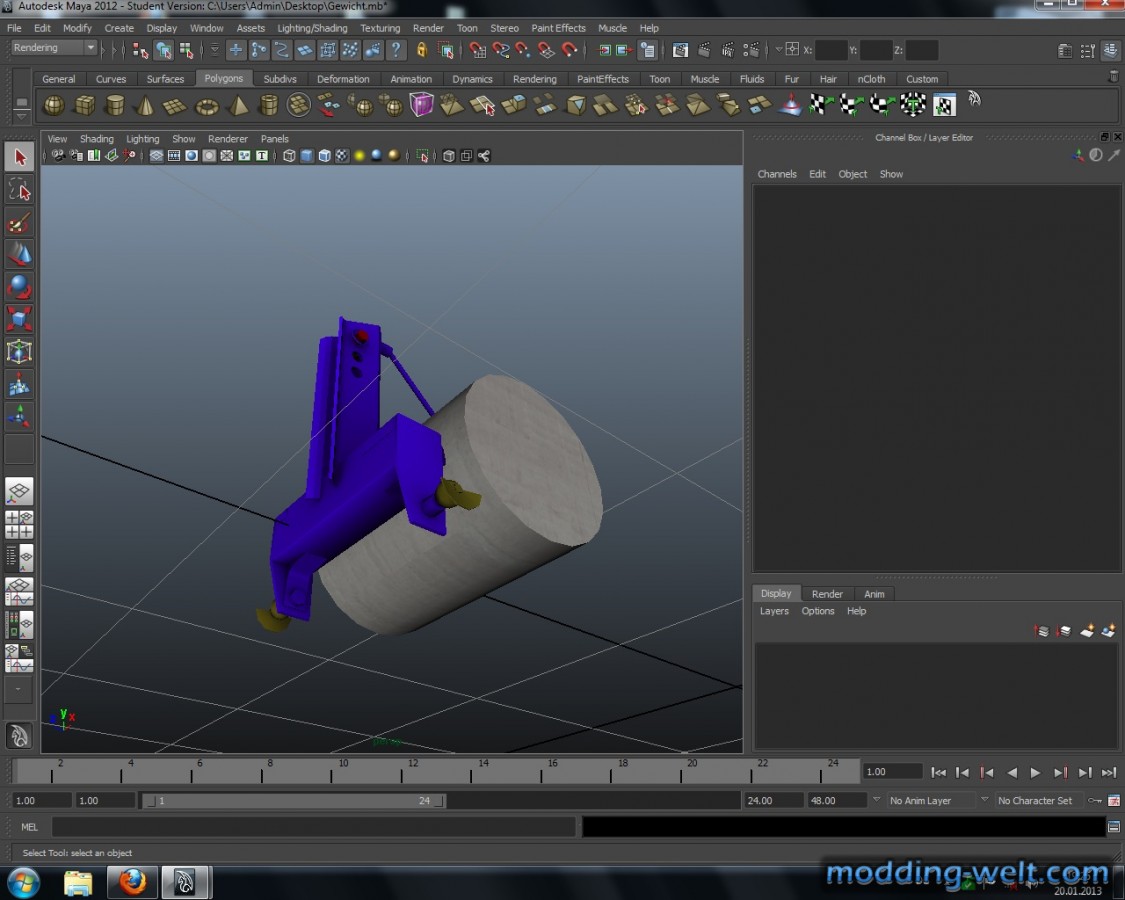Start IPR render from status line
1125x900 pixels.
coord(728,50)
